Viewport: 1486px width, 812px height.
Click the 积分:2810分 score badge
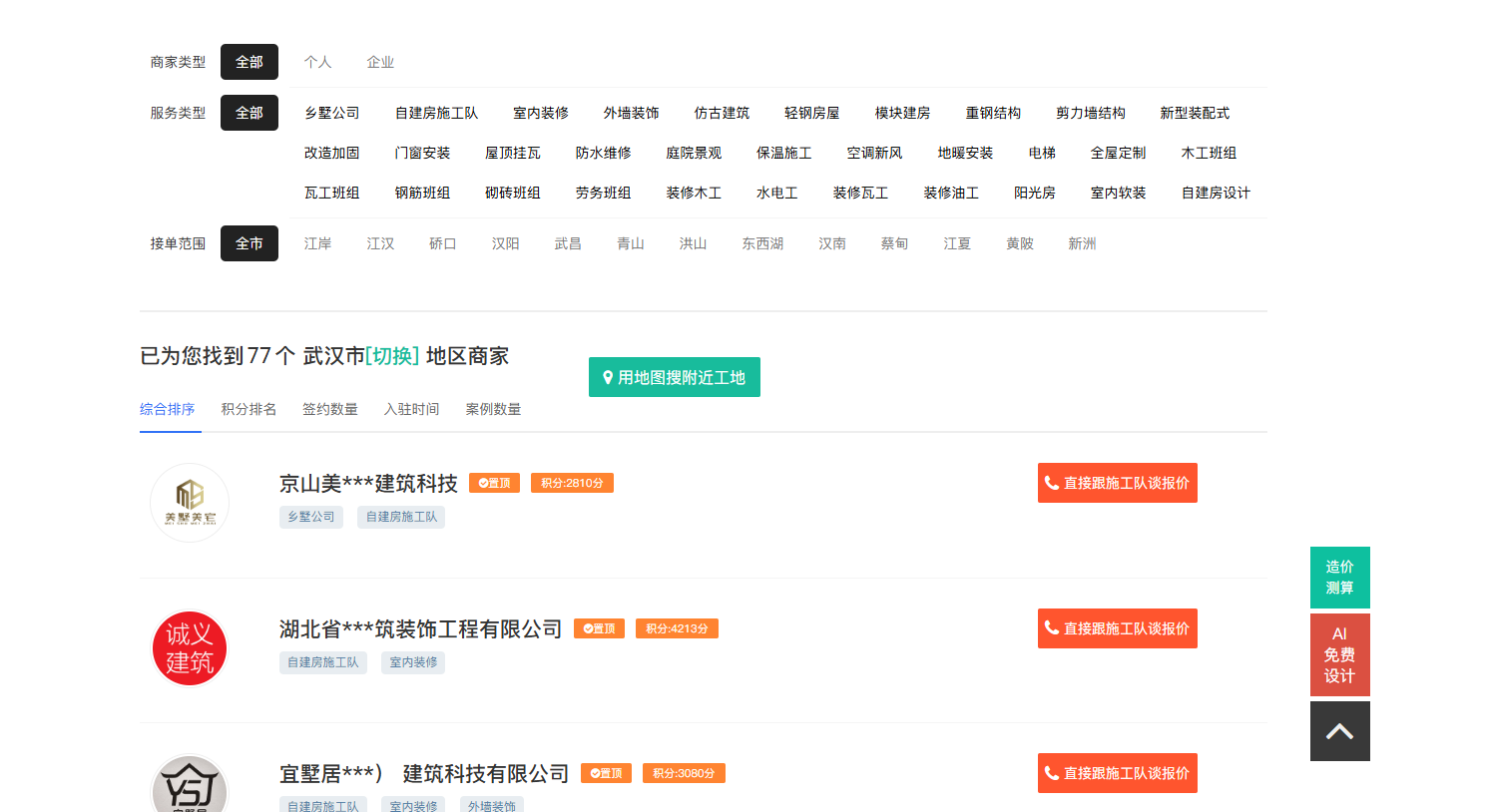click(572, 483)
